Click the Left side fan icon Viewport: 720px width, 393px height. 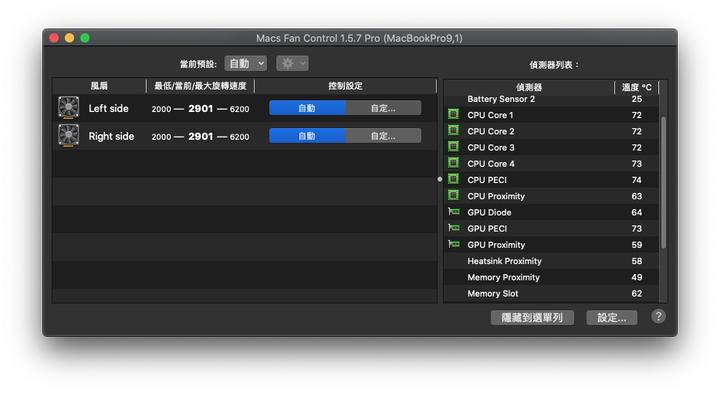[68, 108]
